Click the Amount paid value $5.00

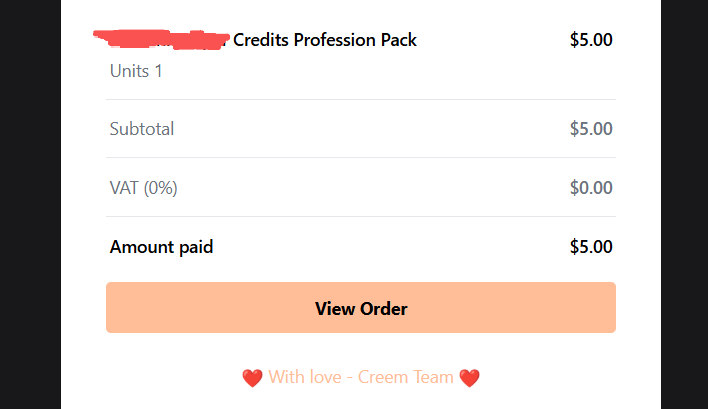[x=591, y=246]
